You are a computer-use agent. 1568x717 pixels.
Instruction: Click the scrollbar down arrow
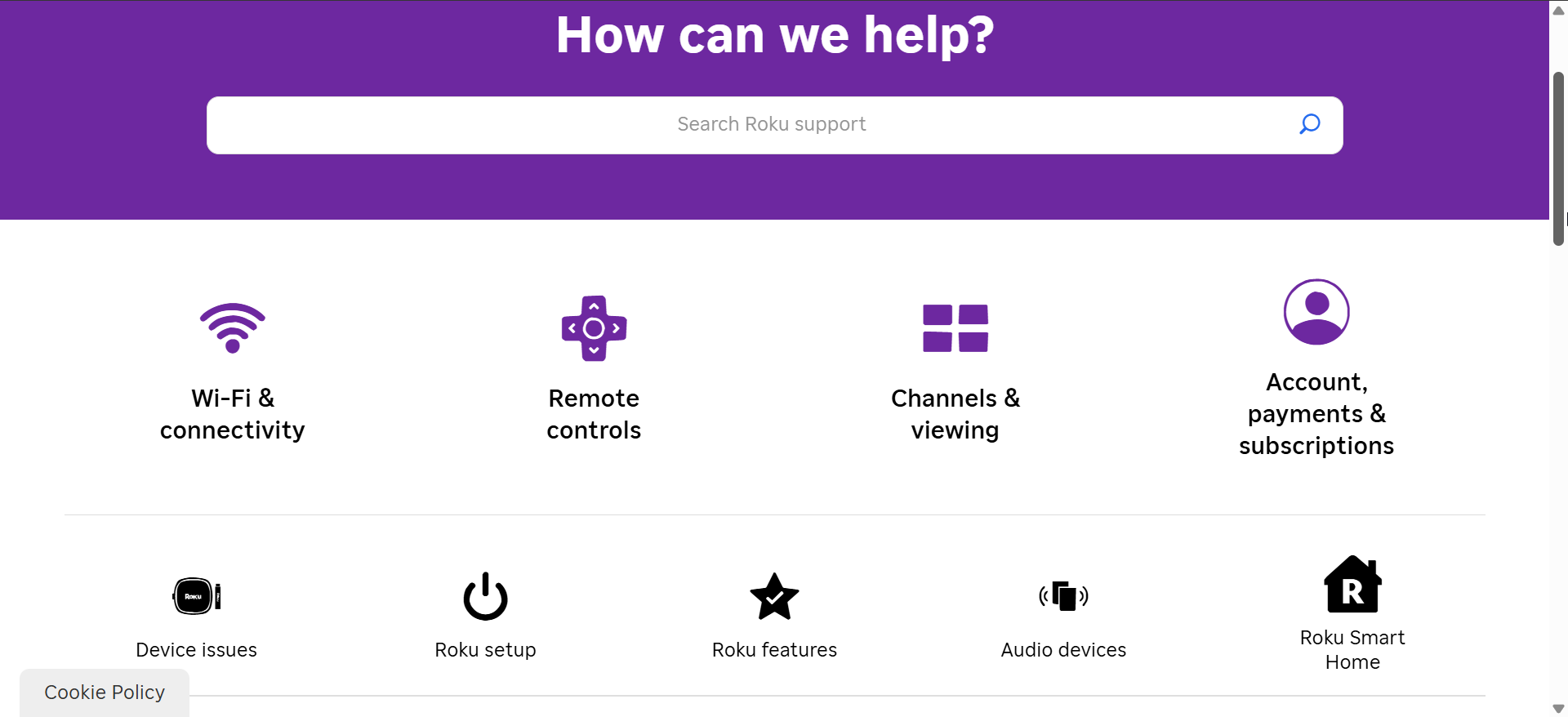(1558, 708)
